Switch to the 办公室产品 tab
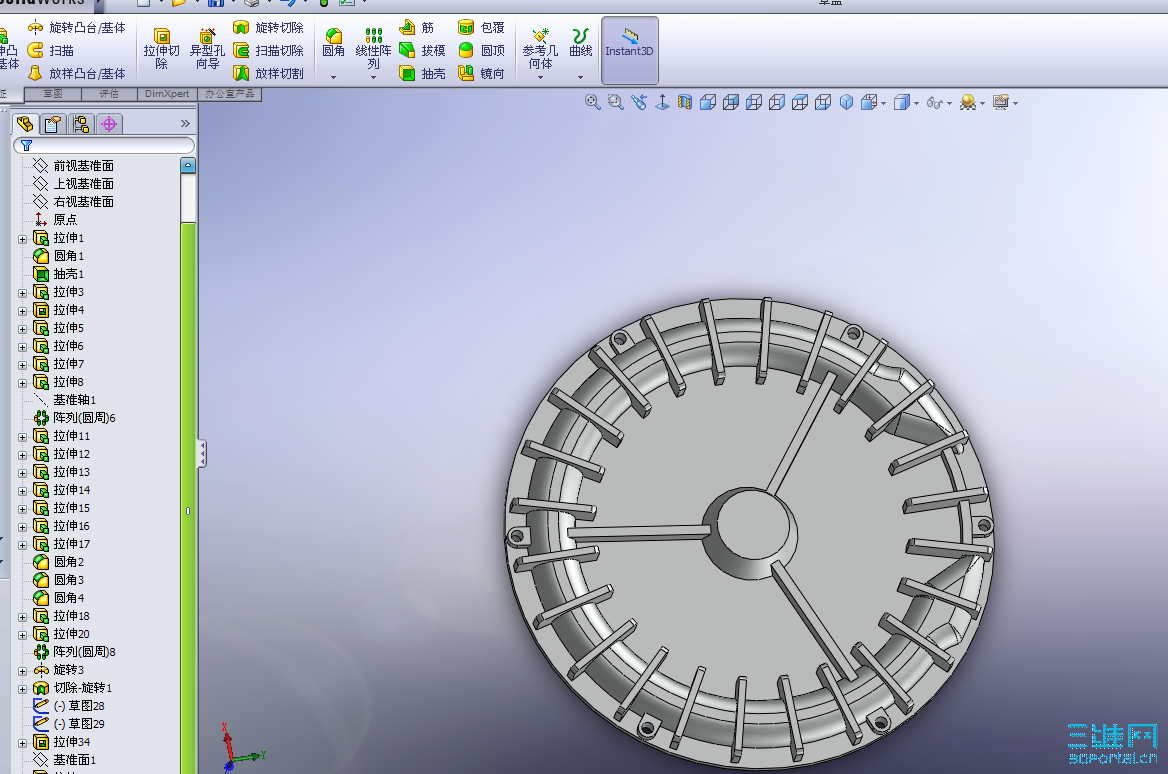This screenshot has width=1168, height=774. (x=229, y=94)
